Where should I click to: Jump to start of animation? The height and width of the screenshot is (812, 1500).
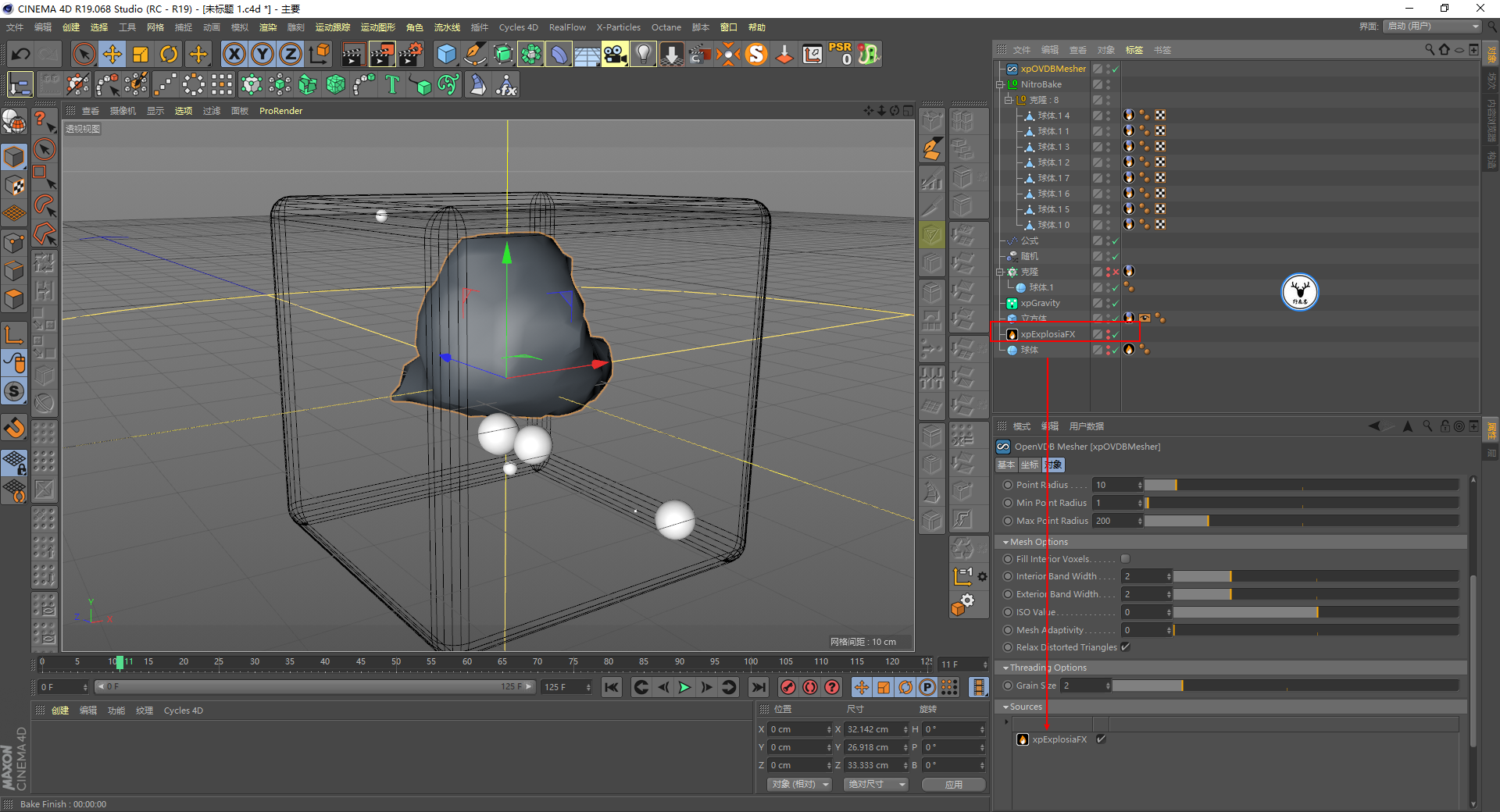[612, 687]
